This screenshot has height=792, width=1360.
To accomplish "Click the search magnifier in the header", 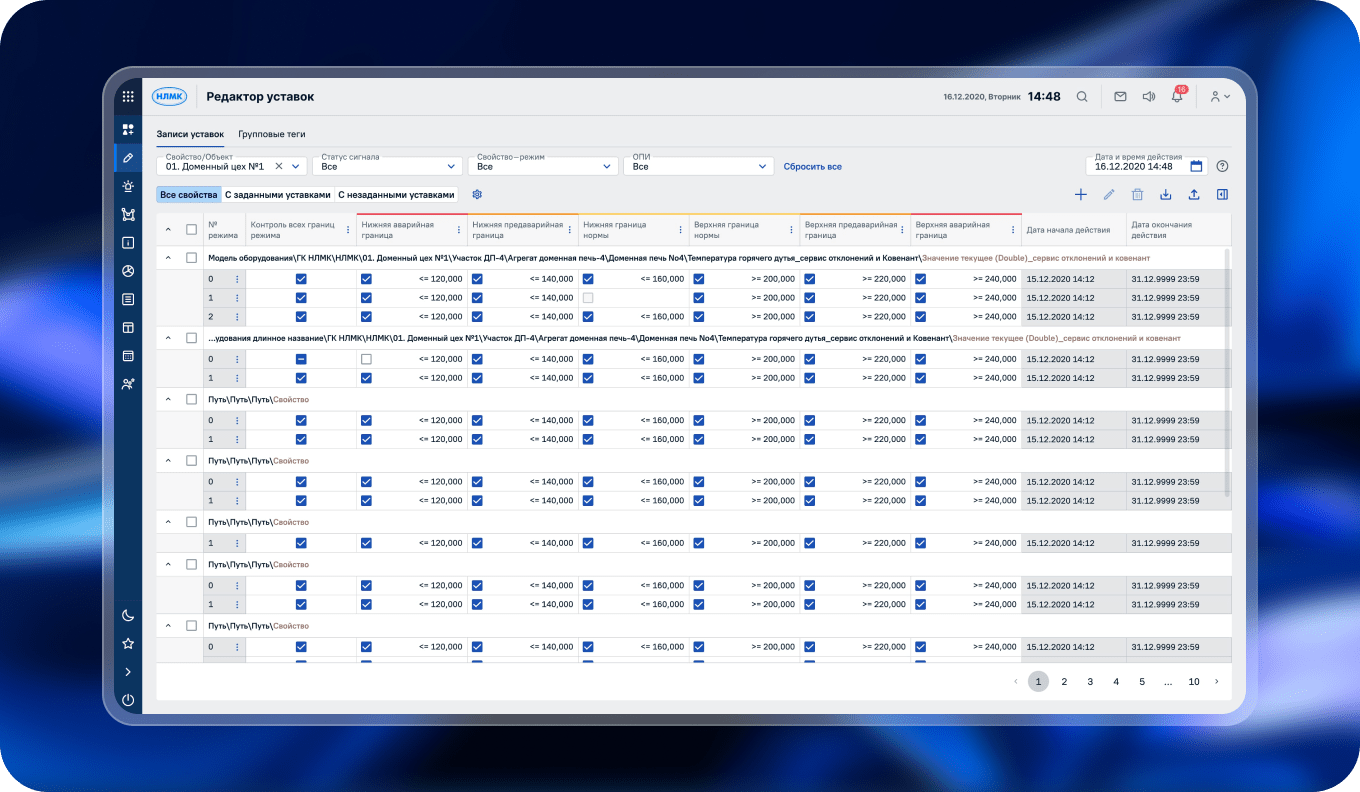I will click(x=1082, y=97).
